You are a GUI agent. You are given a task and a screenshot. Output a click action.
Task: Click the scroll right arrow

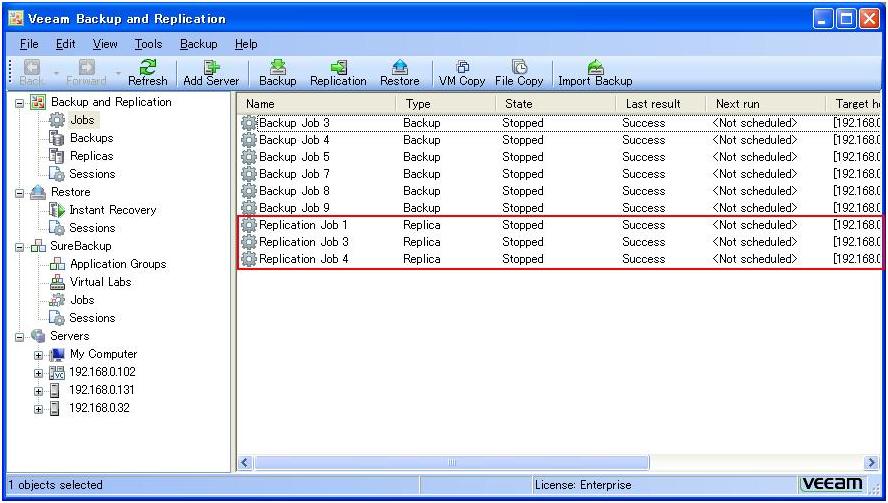pos(872,463)
